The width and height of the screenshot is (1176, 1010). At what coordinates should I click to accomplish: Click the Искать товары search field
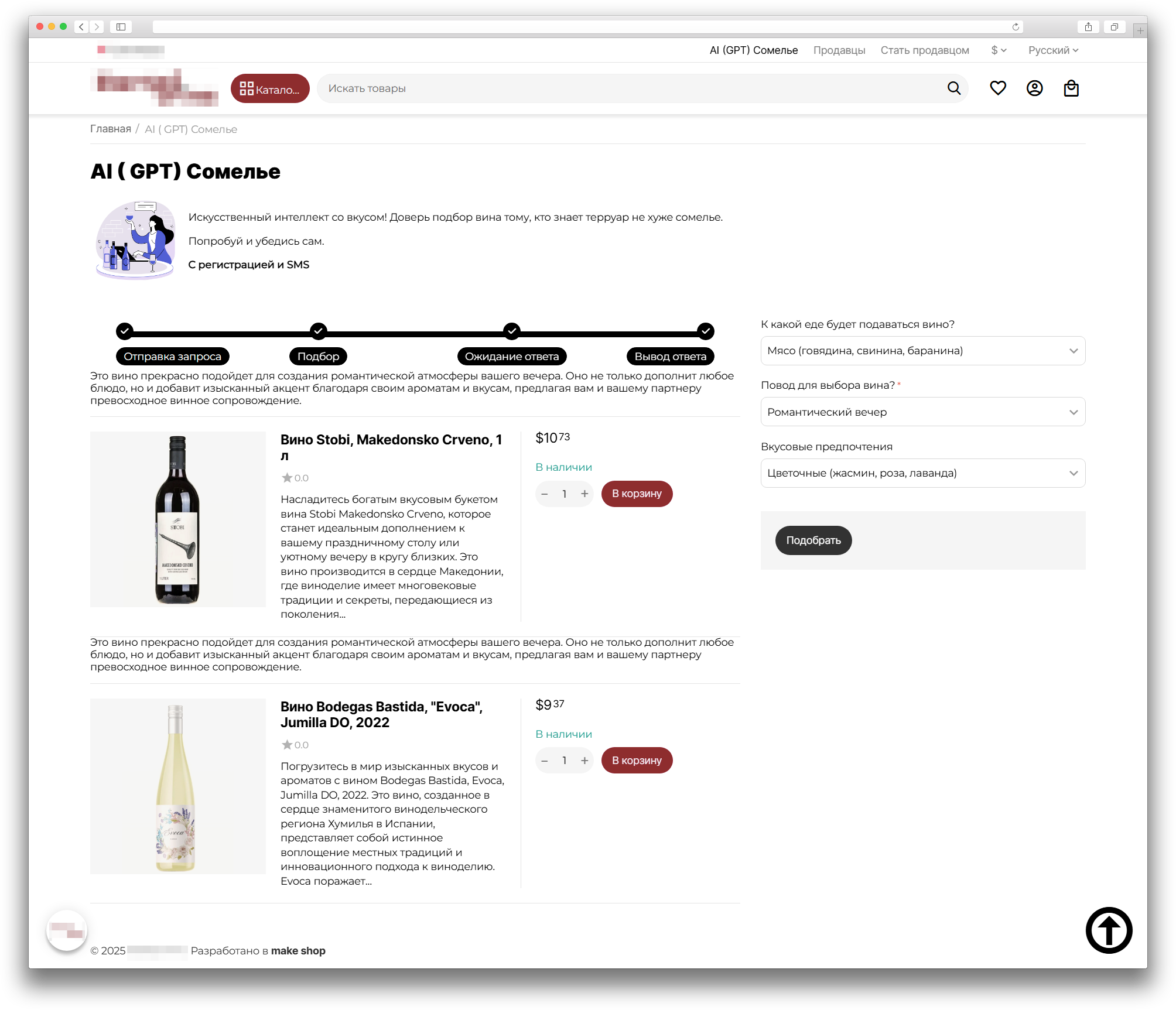click(x=633, y=88)
